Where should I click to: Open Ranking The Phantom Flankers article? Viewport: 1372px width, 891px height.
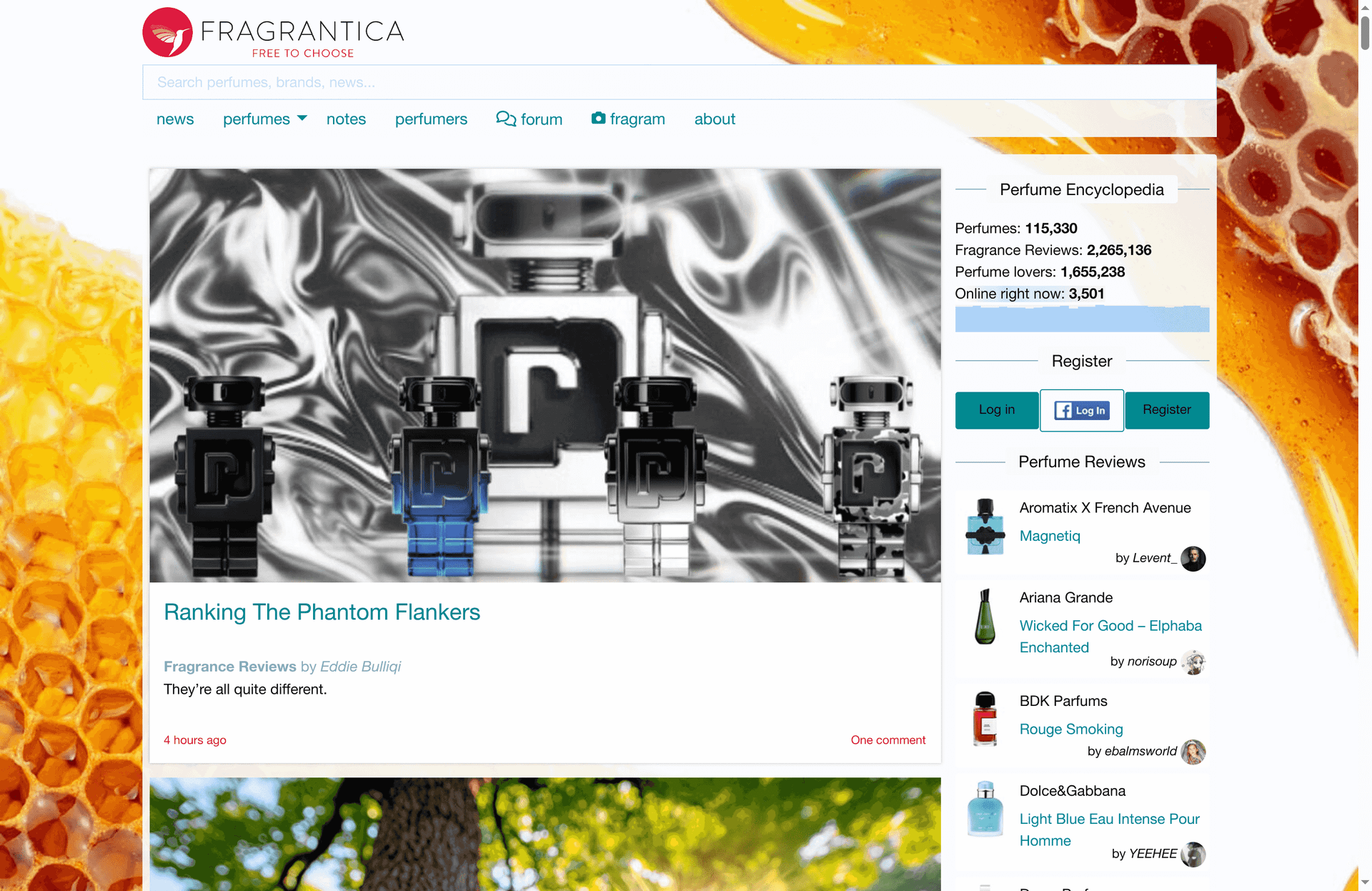pyautogui.click(x=322, y=612)
